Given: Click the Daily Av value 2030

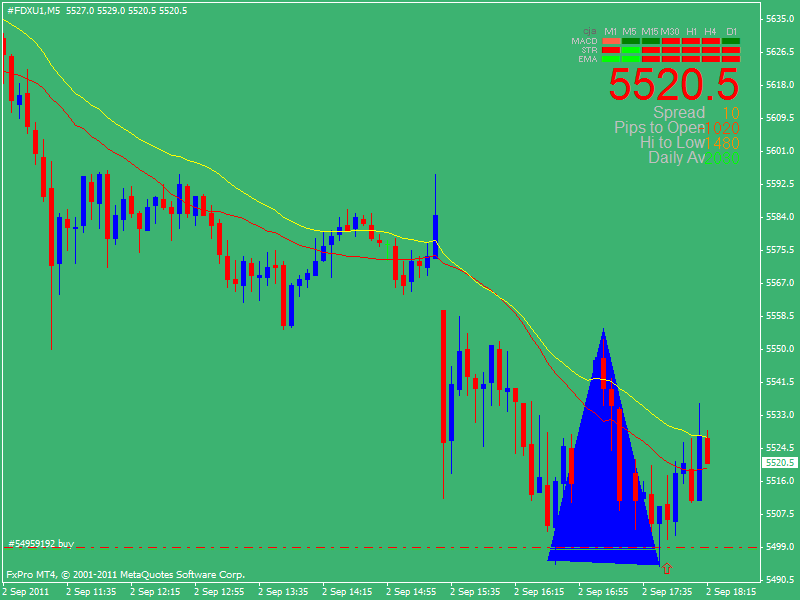Looking at the screenshot, I should (x=724, y=158).
